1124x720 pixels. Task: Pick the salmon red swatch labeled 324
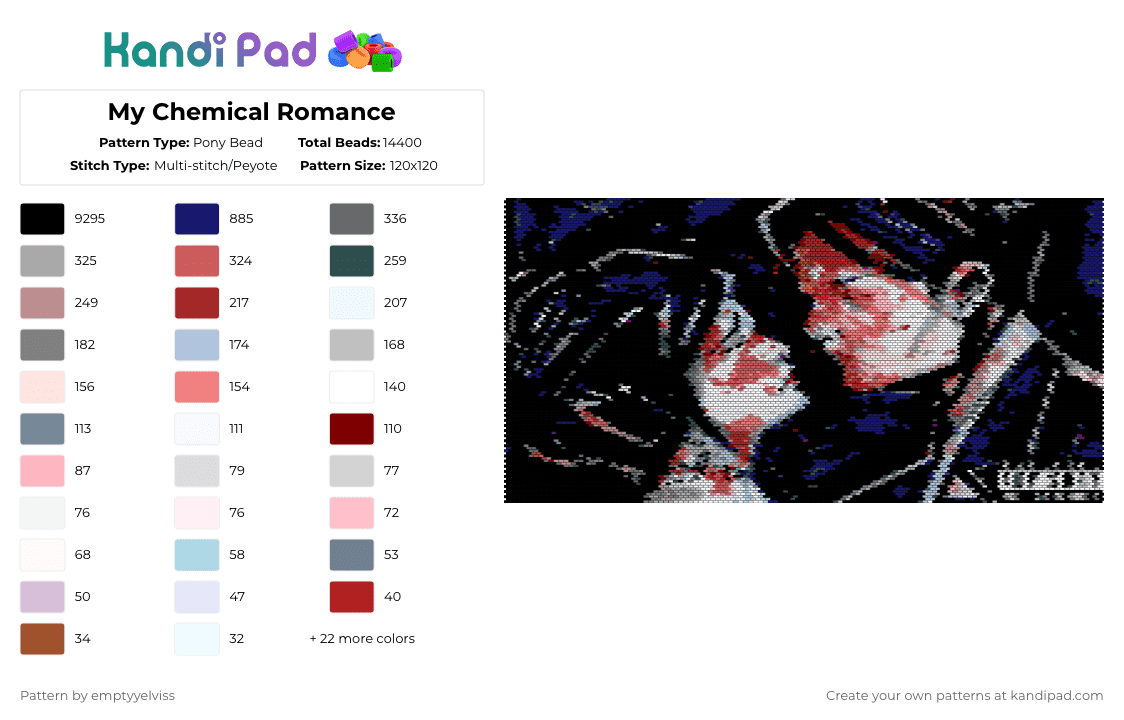coord(197,261)
